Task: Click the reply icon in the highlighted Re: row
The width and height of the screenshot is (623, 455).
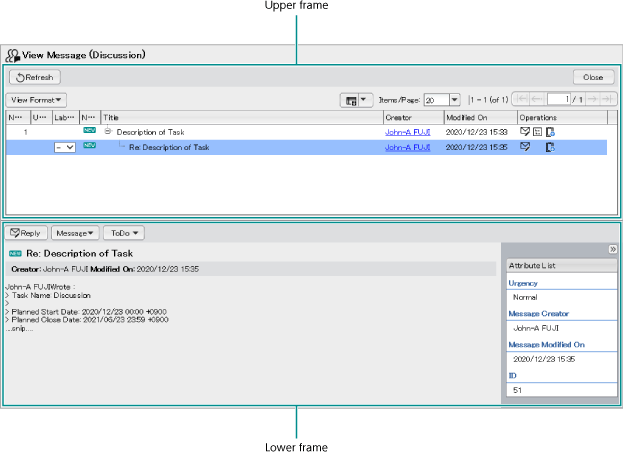Action: coord(525,147)
